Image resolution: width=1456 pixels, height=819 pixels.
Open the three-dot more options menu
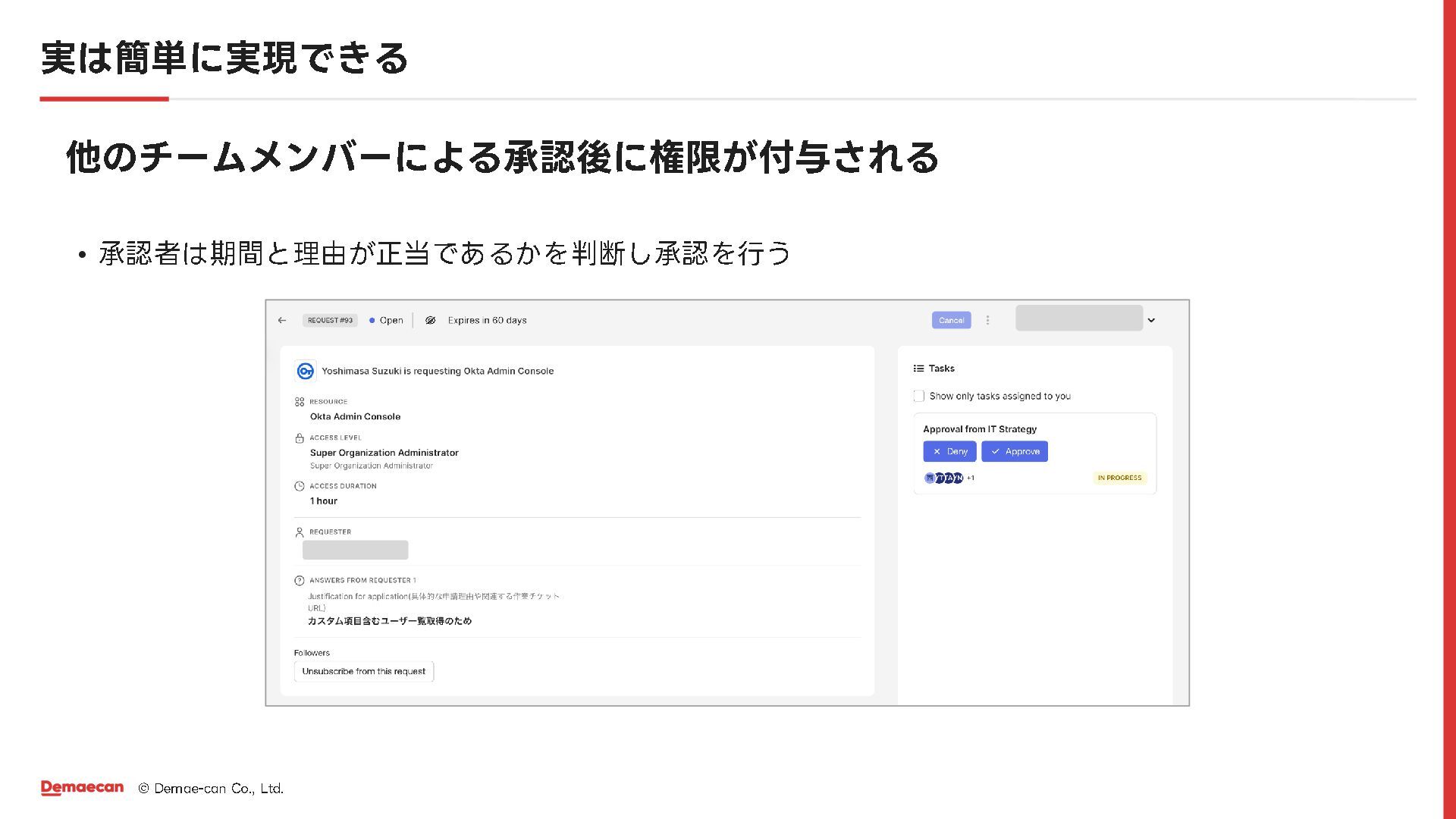point(987,320)
